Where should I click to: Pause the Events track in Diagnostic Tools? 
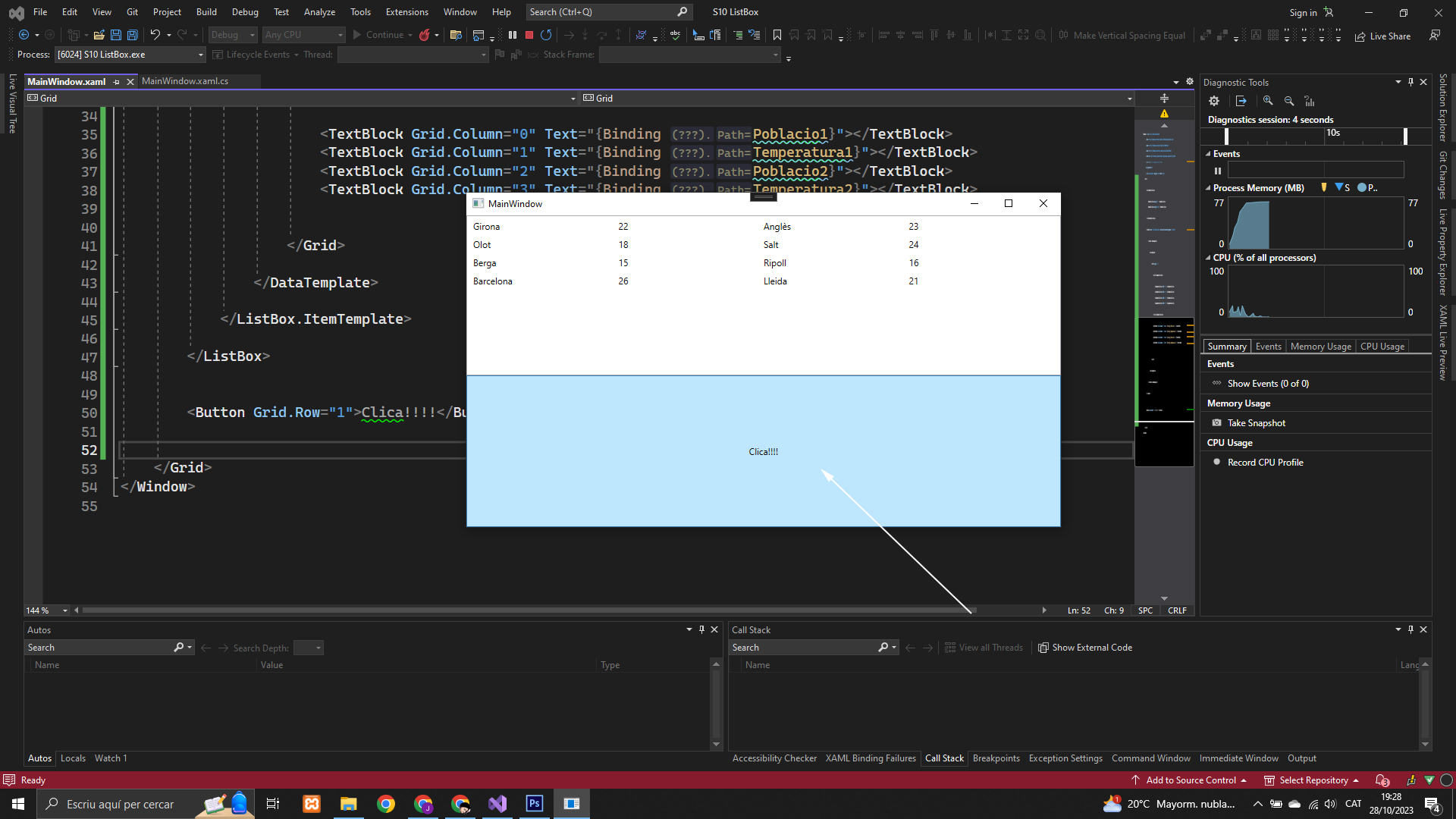click(x=1218, y=171)
